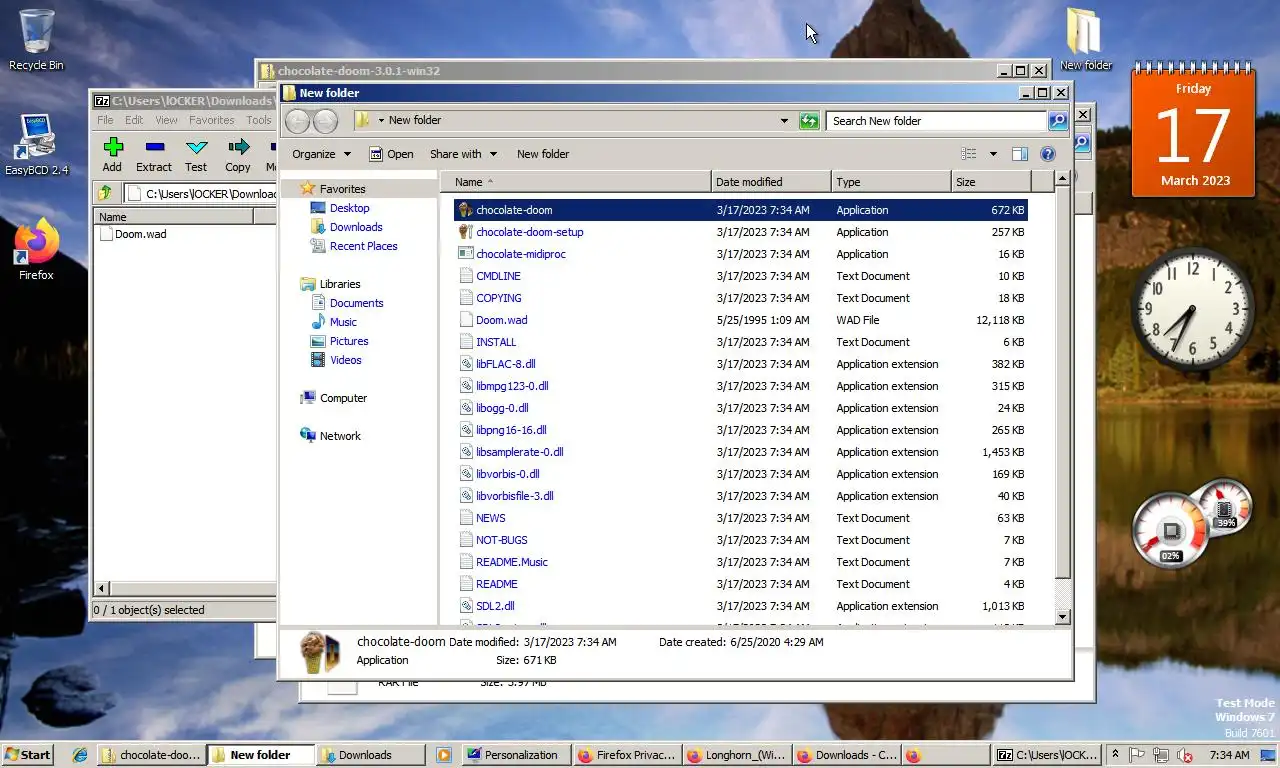Select the SDL2.dll file

coord(740,606)
